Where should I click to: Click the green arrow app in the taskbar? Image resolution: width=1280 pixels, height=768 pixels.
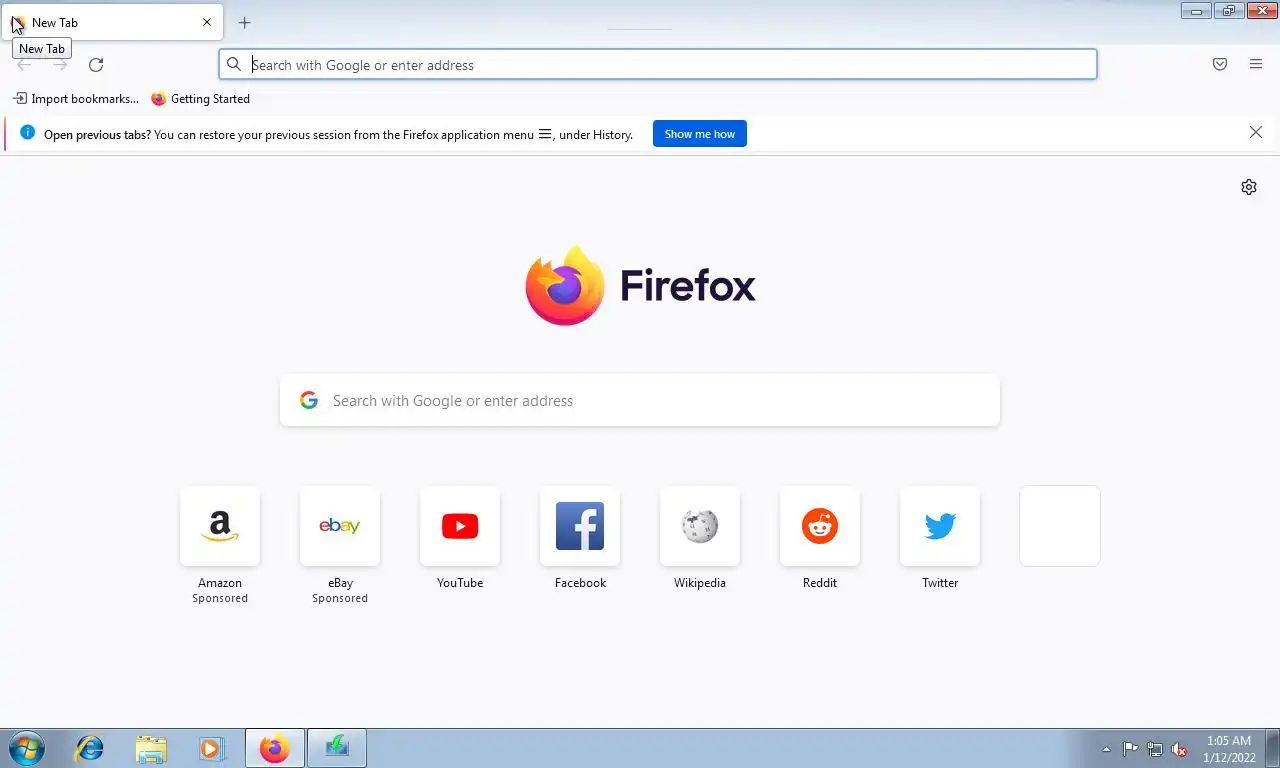pyautogui.click(x=337, y=748)
